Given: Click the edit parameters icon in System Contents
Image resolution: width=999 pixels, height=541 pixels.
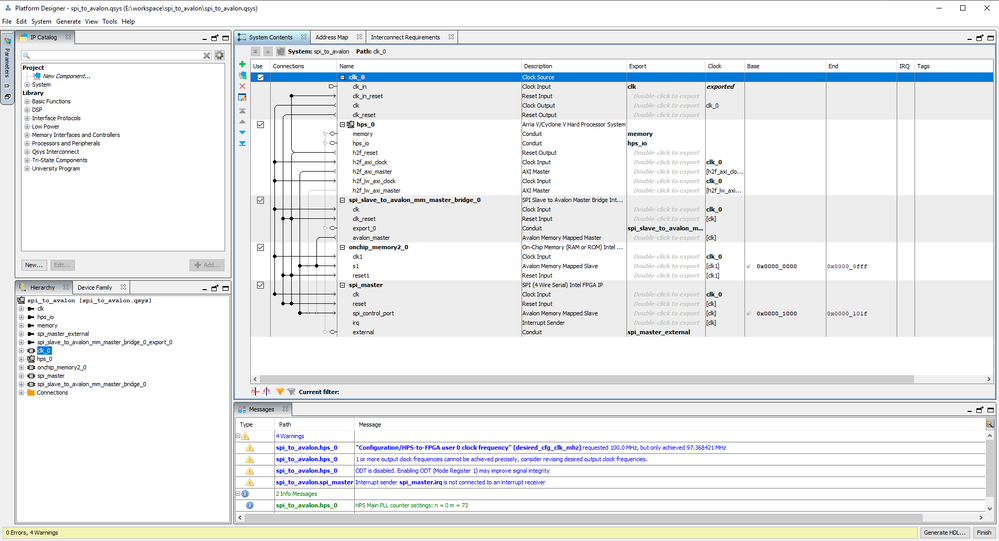Looking at the screenshot, I should pyautogui.click(x=242, y=97).
